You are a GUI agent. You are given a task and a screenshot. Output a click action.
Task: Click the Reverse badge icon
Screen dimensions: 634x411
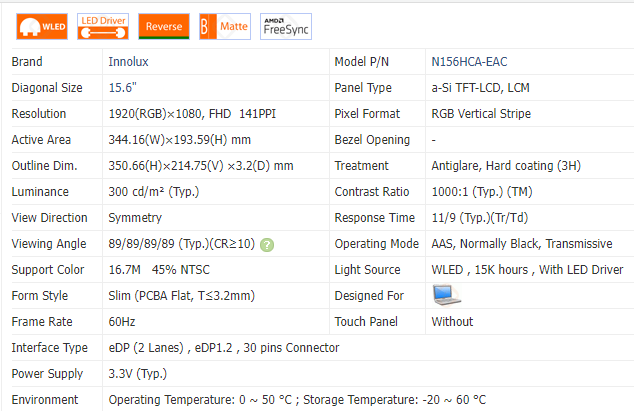(x=164, y=27)
